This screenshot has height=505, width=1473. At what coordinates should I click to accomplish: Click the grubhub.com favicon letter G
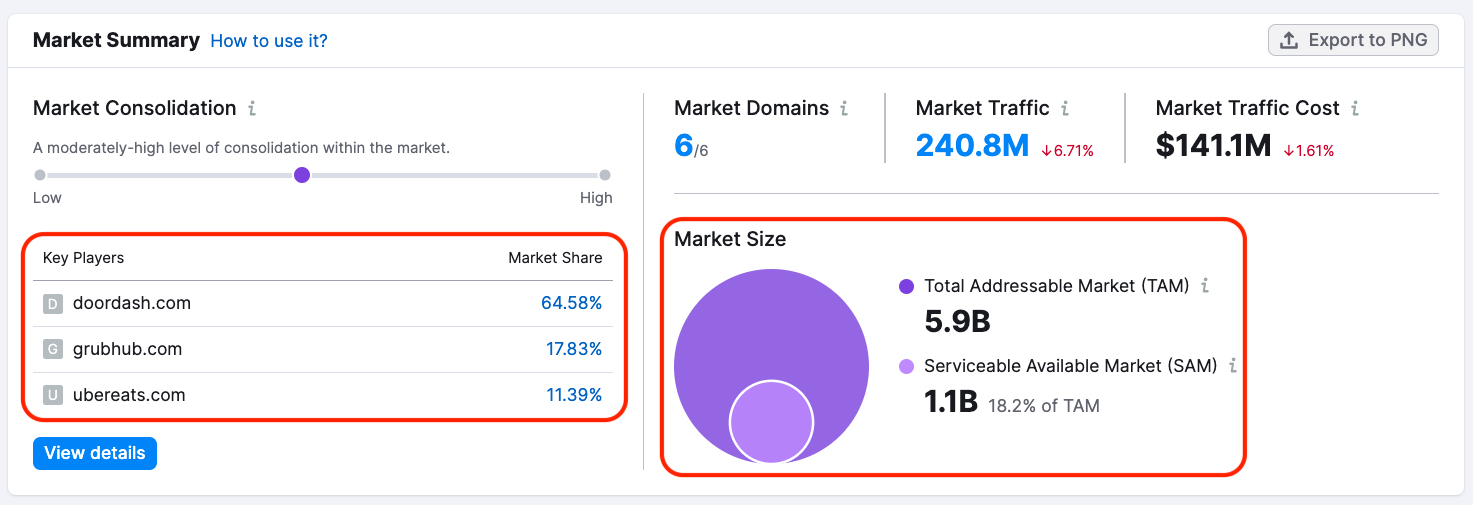(x=53, y=350)
